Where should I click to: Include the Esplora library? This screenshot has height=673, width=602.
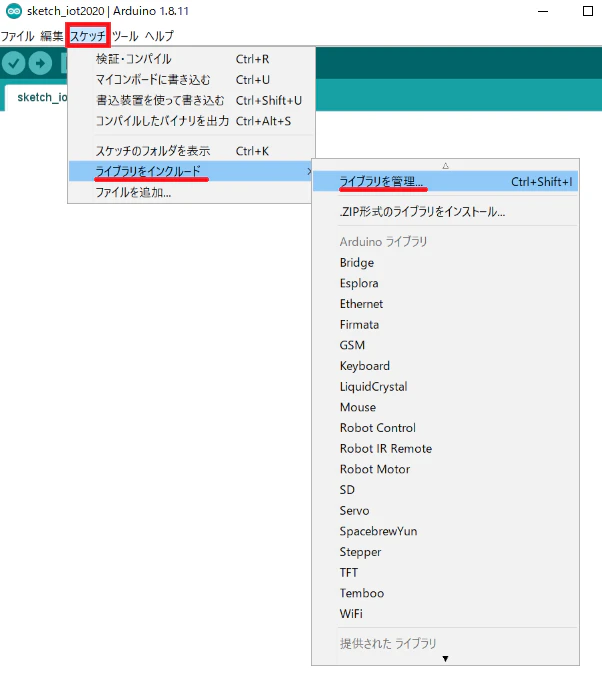point(445,283)
